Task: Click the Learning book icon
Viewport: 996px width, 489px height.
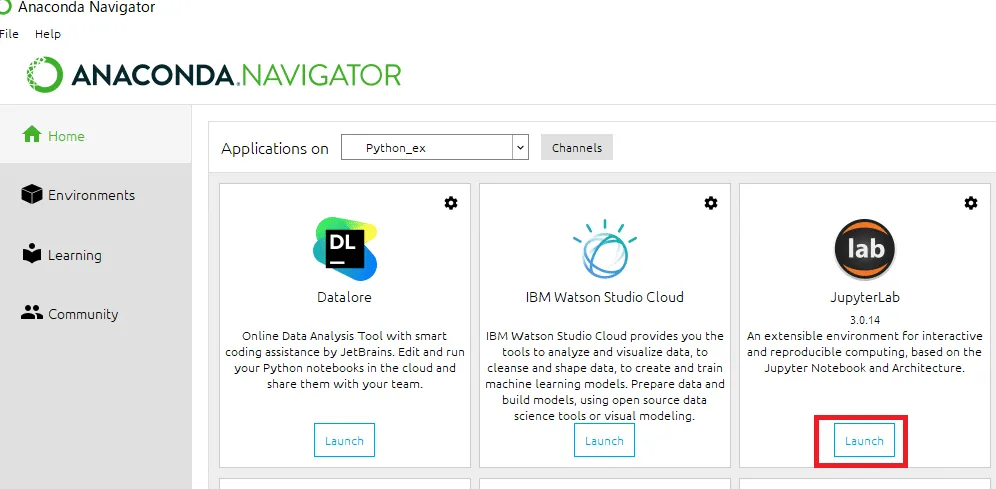Action: (x=32, y=253)
